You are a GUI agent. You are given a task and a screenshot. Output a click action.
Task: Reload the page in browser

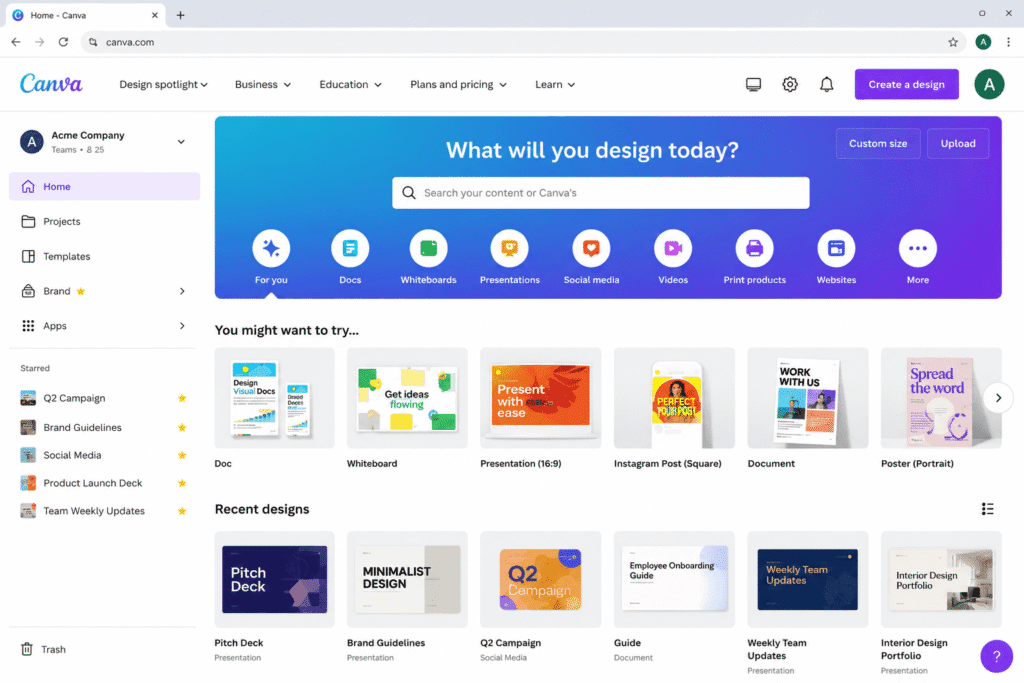(63, 42)
